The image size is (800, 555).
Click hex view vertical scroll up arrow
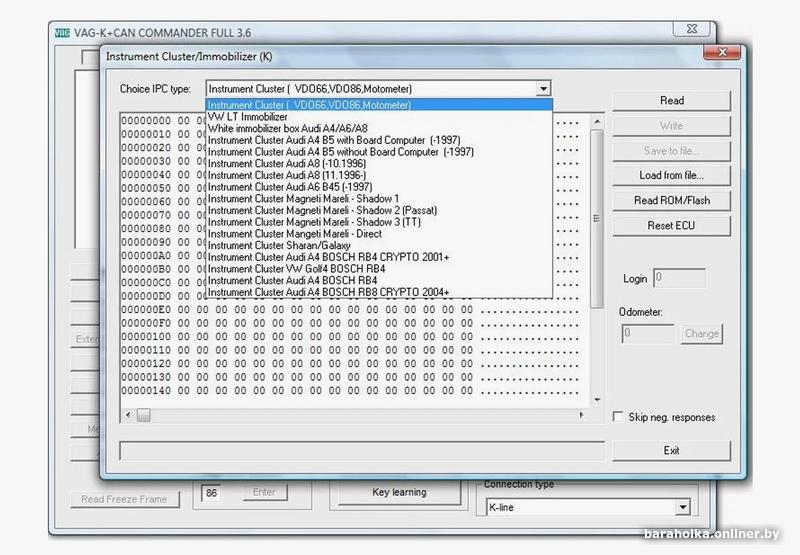tap(597, 122)
